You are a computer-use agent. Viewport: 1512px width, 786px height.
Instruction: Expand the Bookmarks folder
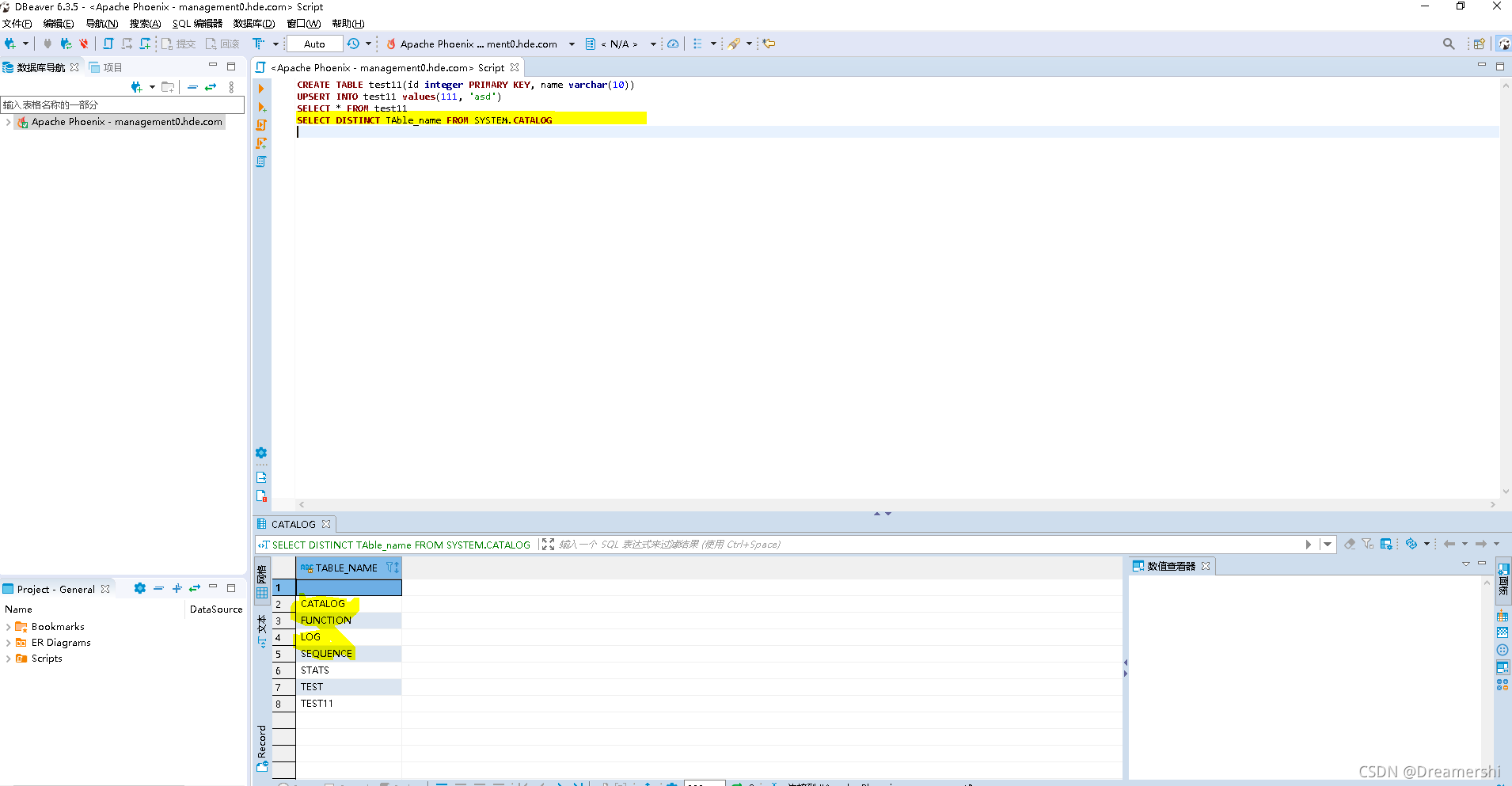point(8,627)
